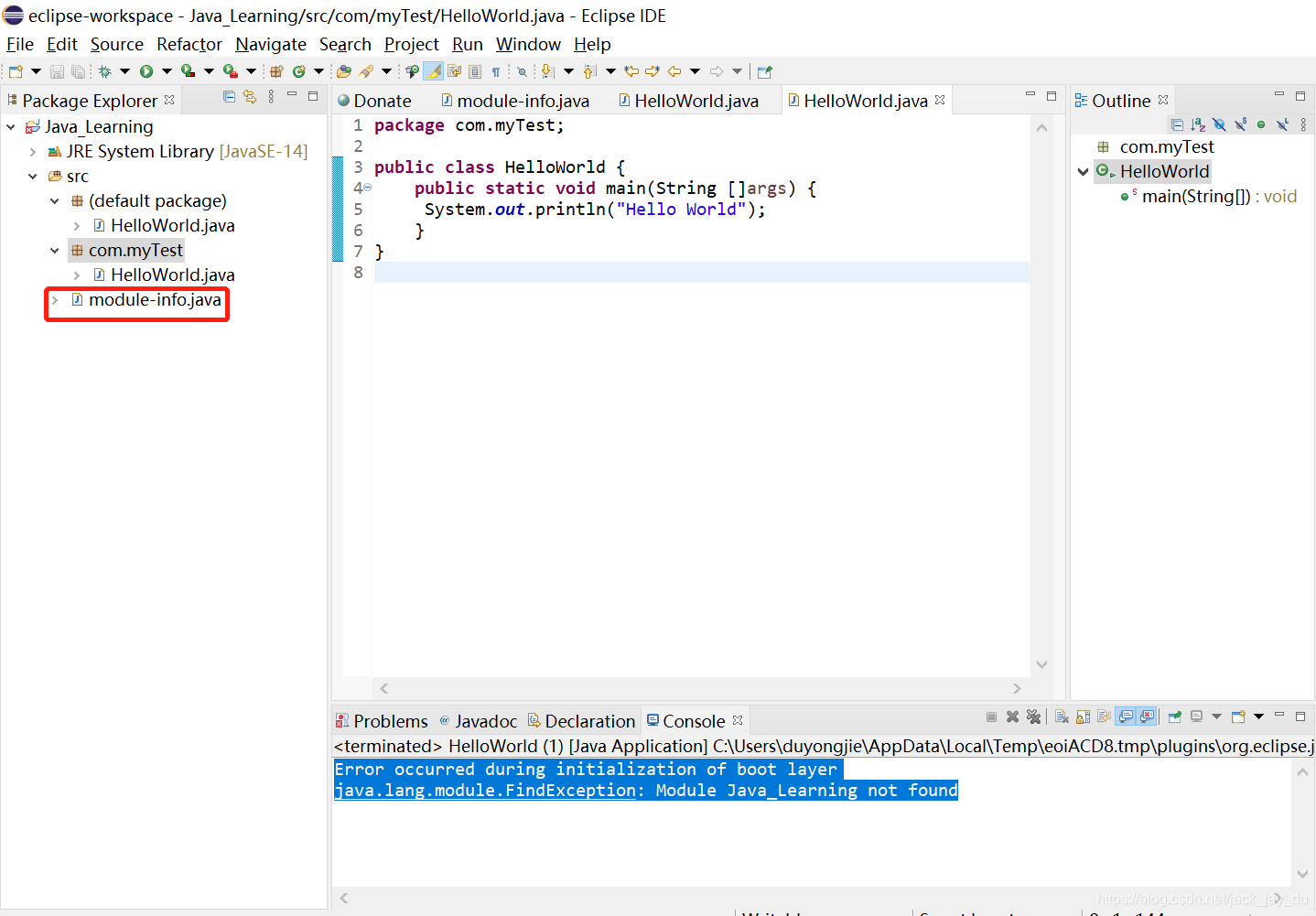Click the editor horizontal scrollbar right arrow

1017,688
